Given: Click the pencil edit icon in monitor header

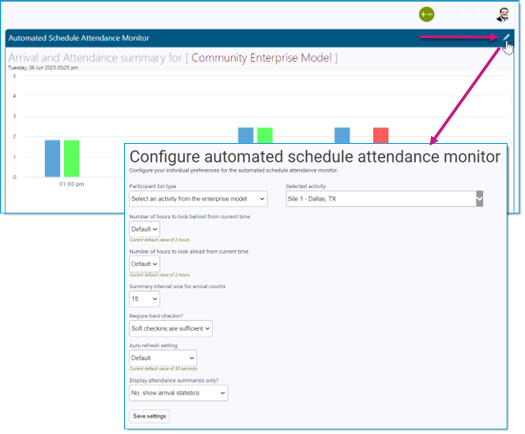Looking at the screenshot, I should tap(506, 38).
